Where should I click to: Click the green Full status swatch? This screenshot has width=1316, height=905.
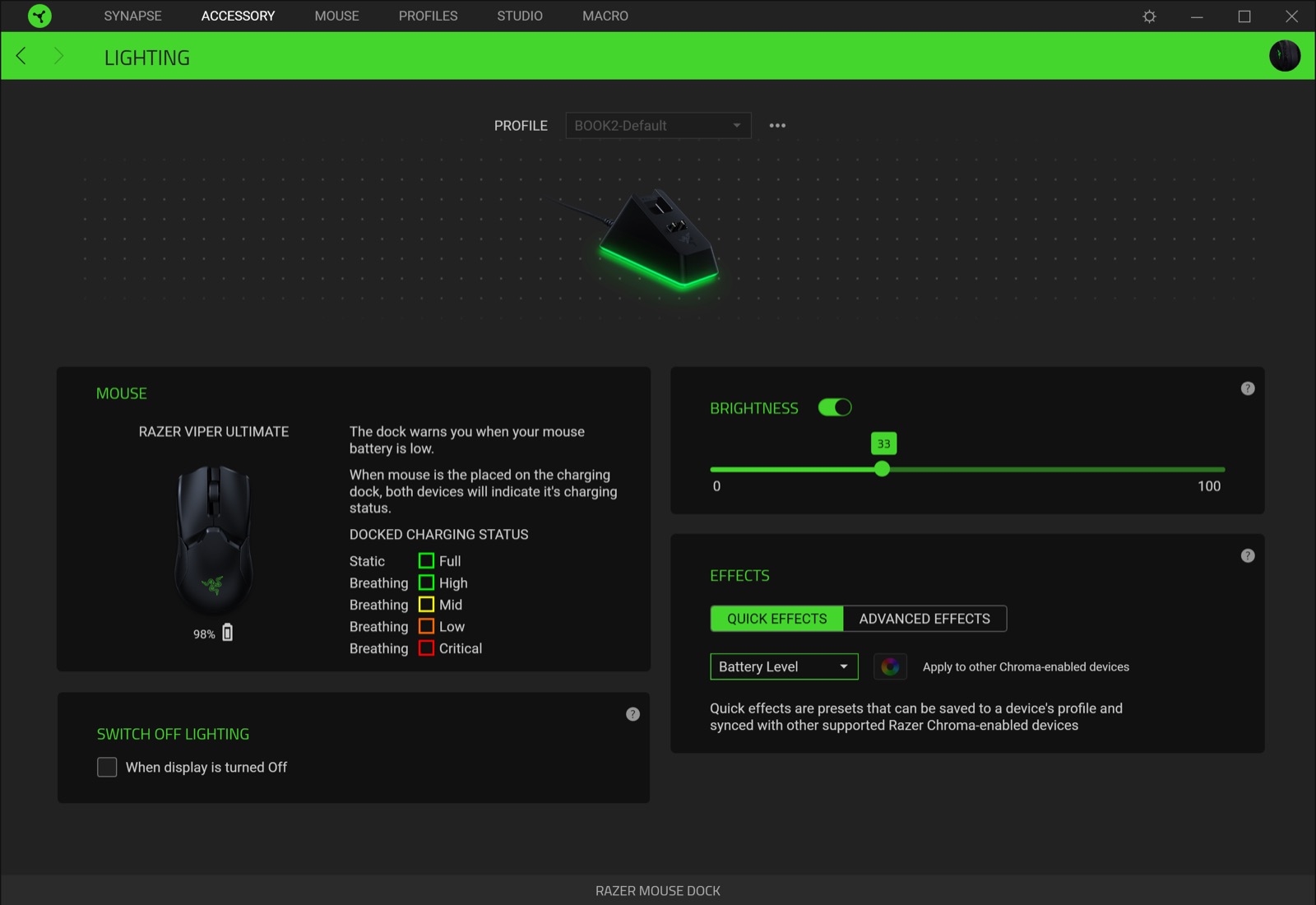coord(426,561)
